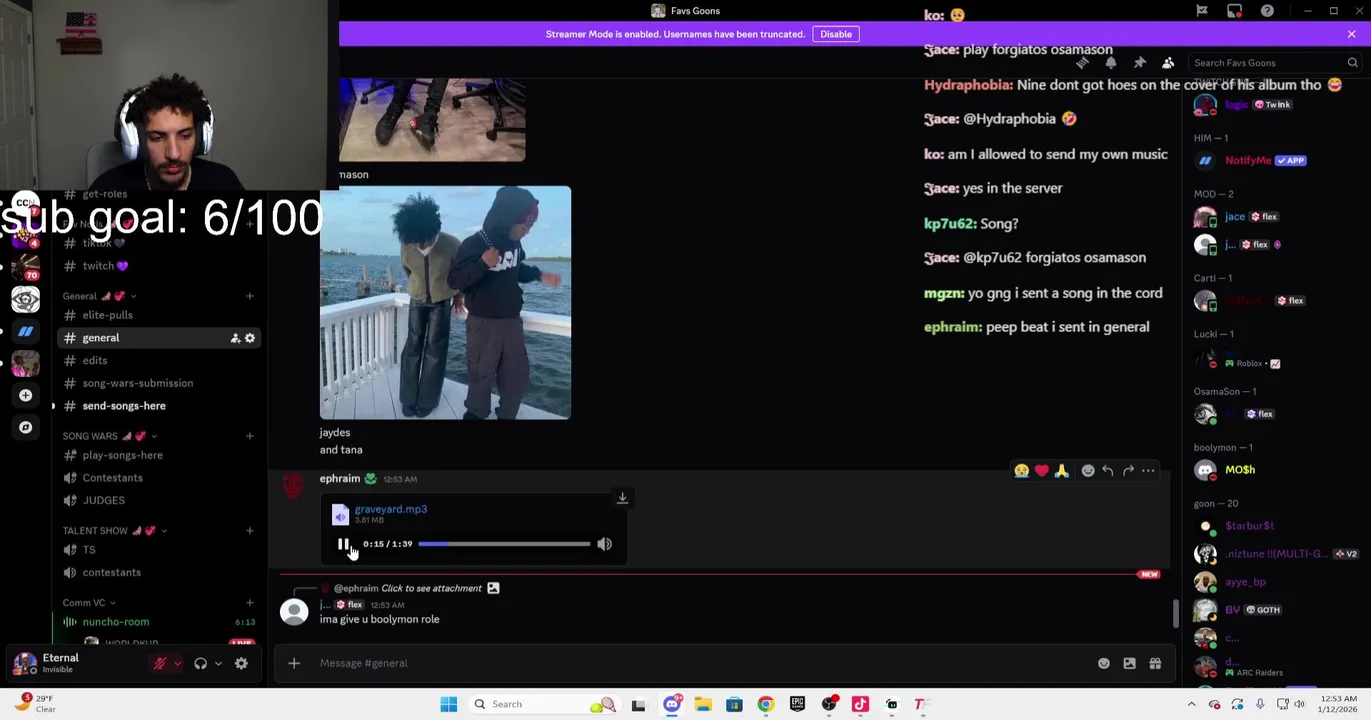Reply to ephraim's message
Viewport: 1371px width, 720px height.
[x=1108, y=471]
